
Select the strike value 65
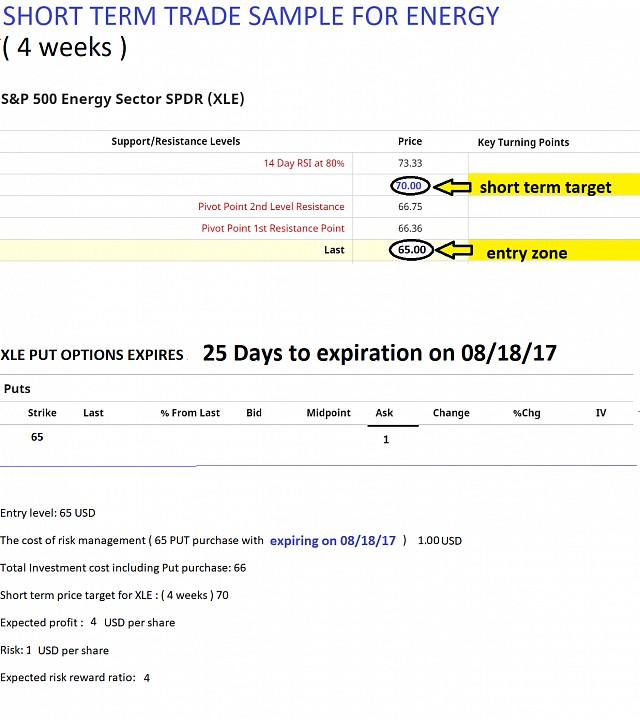tap(37, 437)
